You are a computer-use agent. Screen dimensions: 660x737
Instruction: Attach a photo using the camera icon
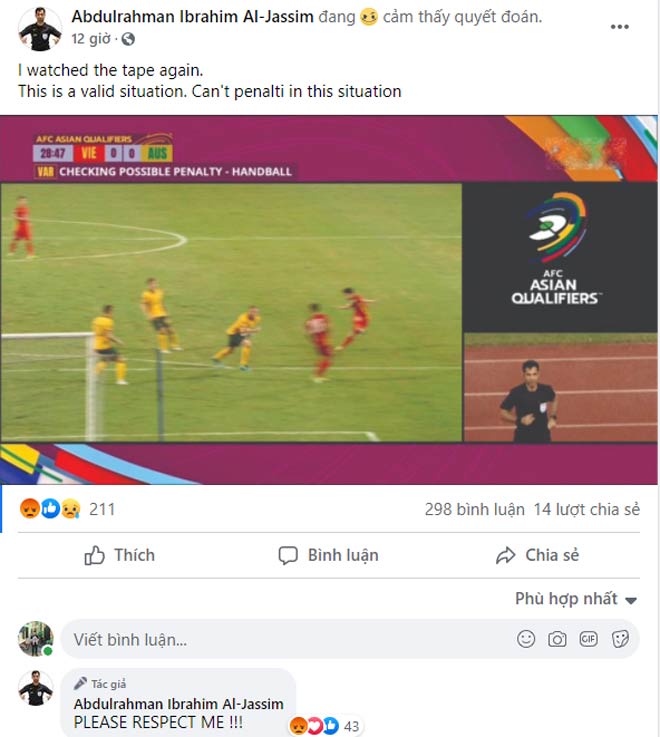[x=557, y=639]
